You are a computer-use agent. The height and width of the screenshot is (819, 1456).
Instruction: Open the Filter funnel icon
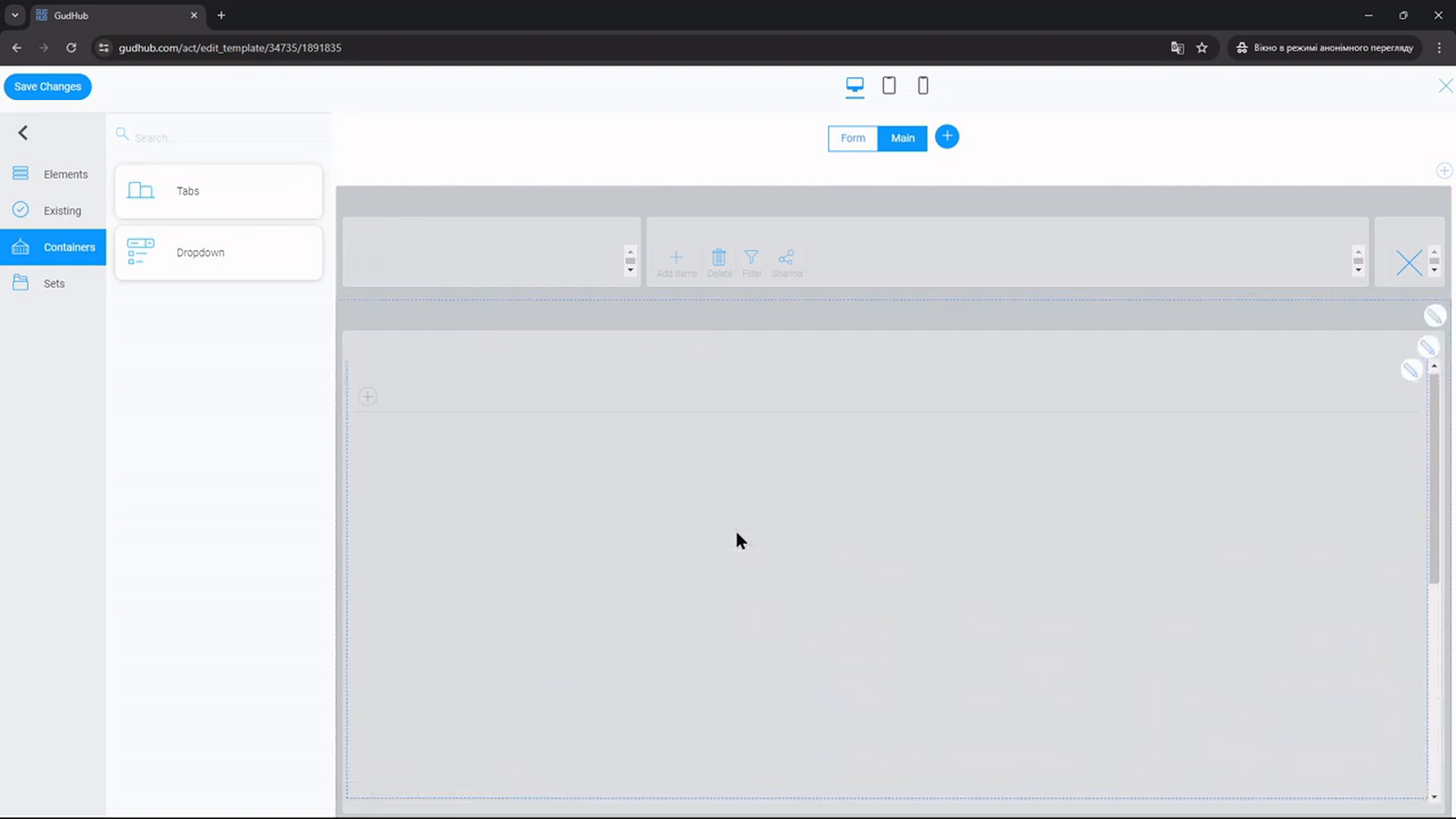(x=752, y=258)
